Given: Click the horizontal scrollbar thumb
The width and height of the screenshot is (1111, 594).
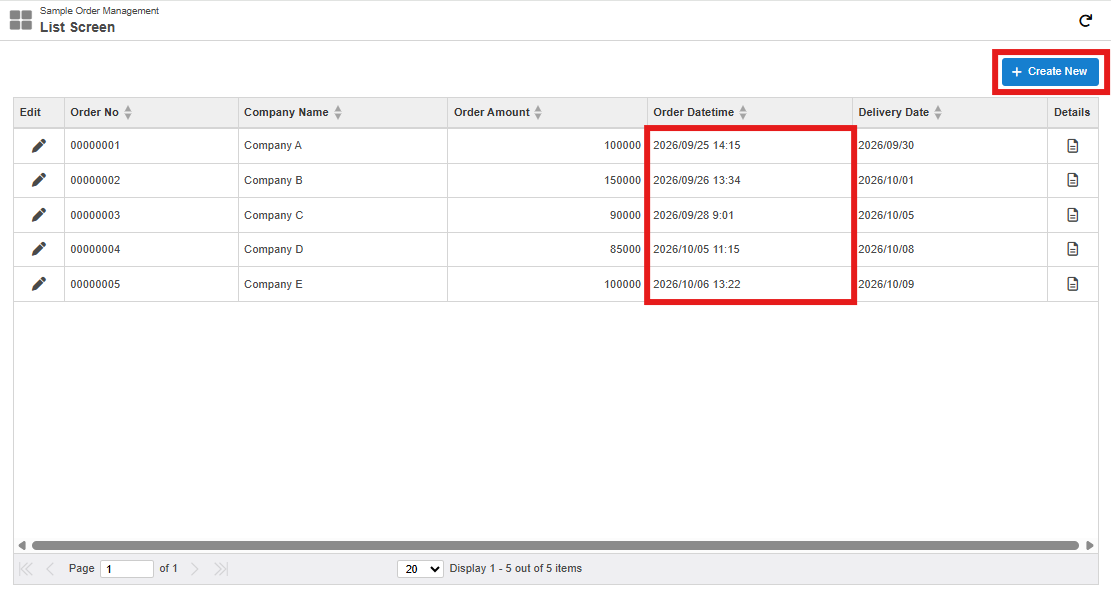Looking at the screenshot, I should click(x=555, y=545).
